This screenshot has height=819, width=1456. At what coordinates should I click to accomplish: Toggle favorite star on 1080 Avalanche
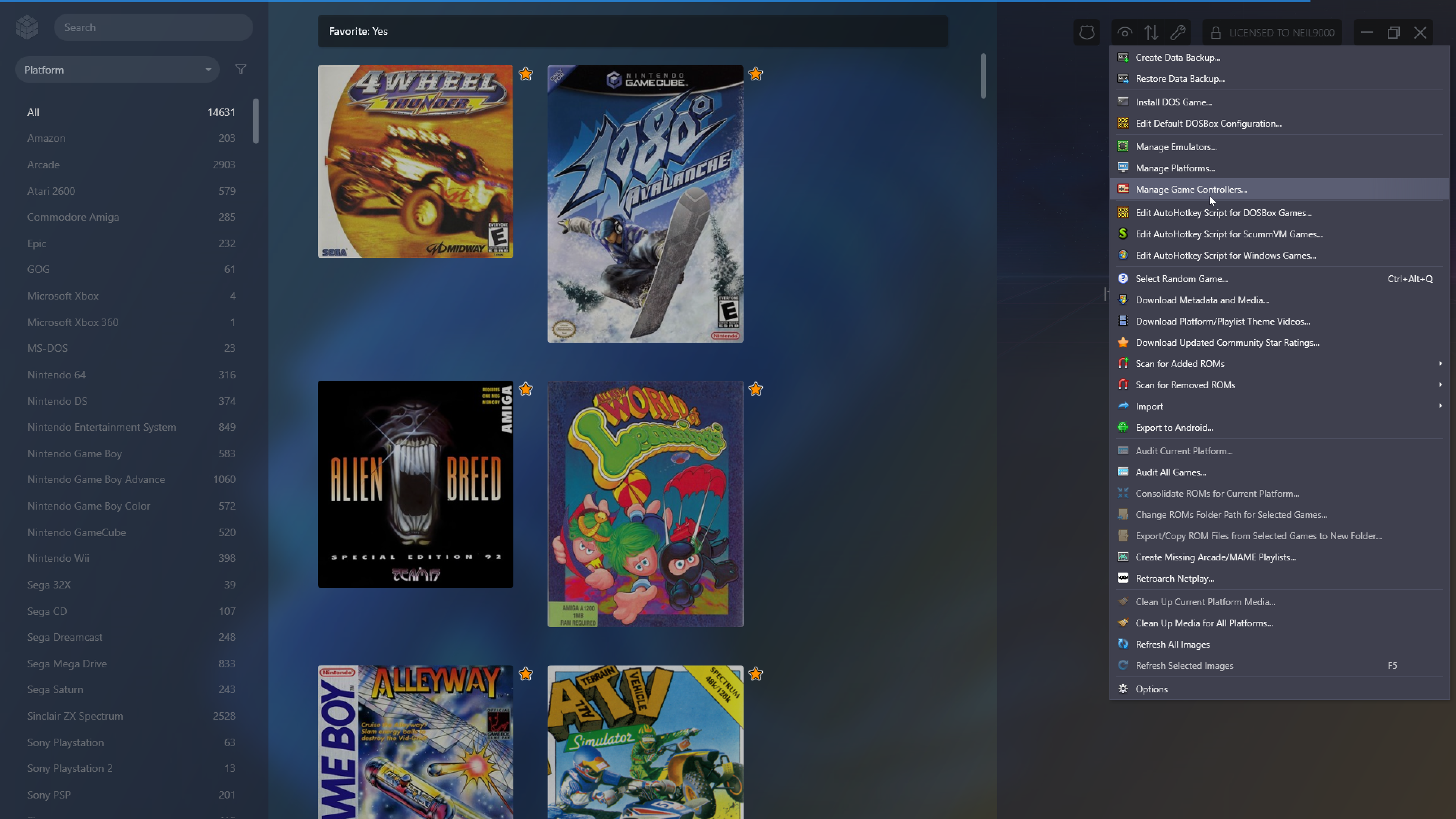756,74
